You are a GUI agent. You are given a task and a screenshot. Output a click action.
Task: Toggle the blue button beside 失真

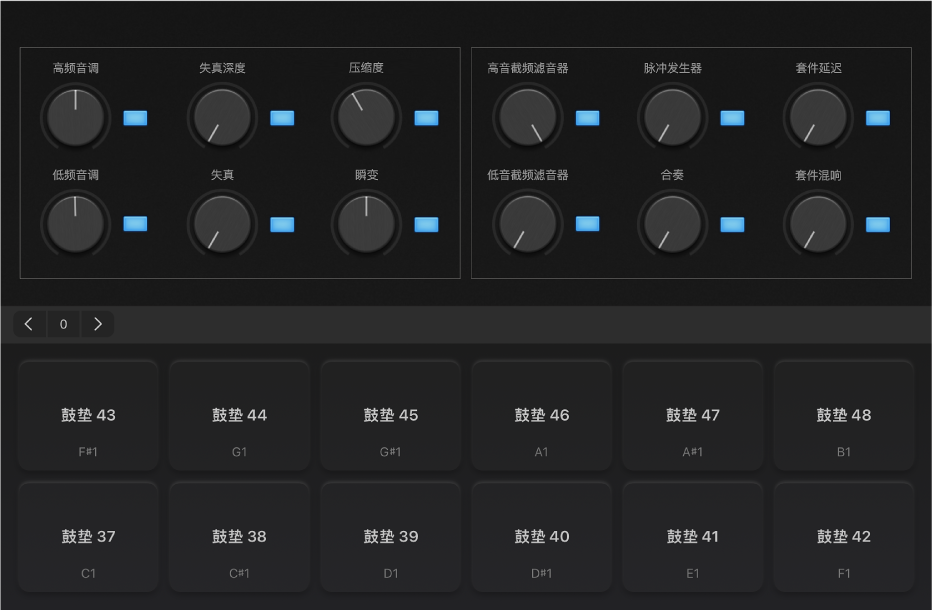pos(282,225)
